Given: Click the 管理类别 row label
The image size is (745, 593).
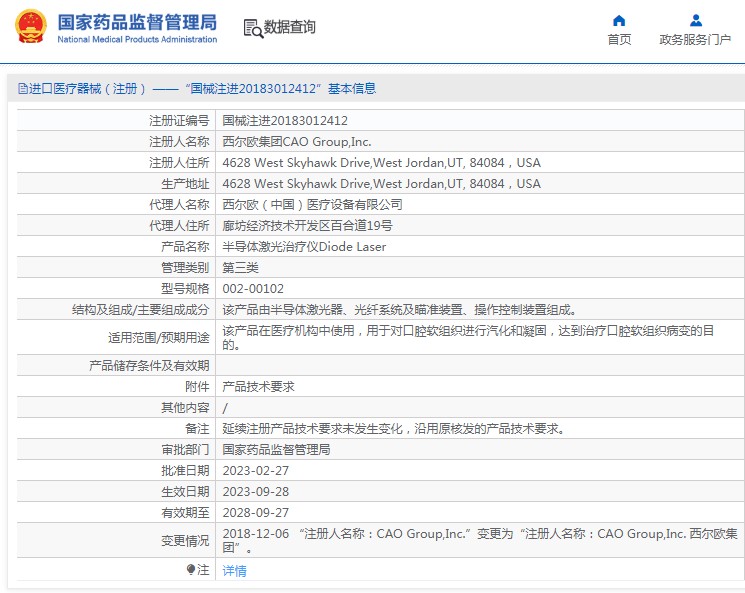Looking at the screenshot, I should pyautogui.click(x=185, y=268).
